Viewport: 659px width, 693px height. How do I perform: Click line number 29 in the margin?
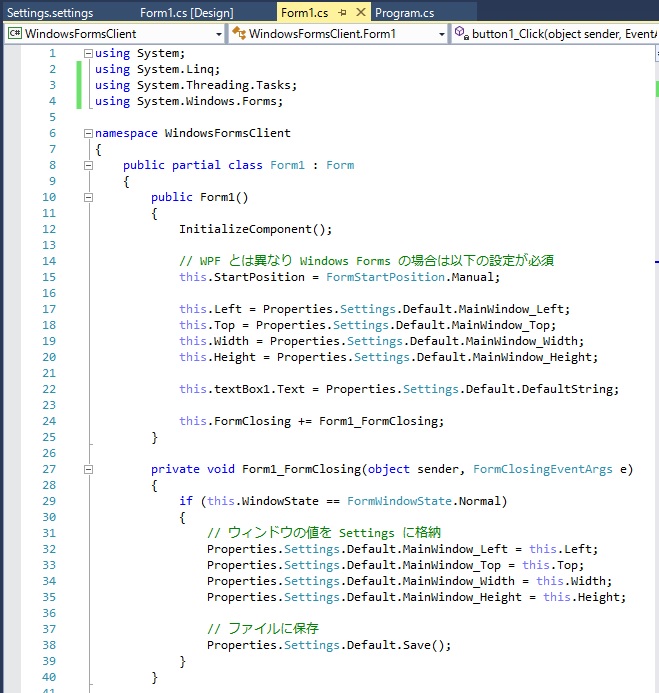pos(49,501)
